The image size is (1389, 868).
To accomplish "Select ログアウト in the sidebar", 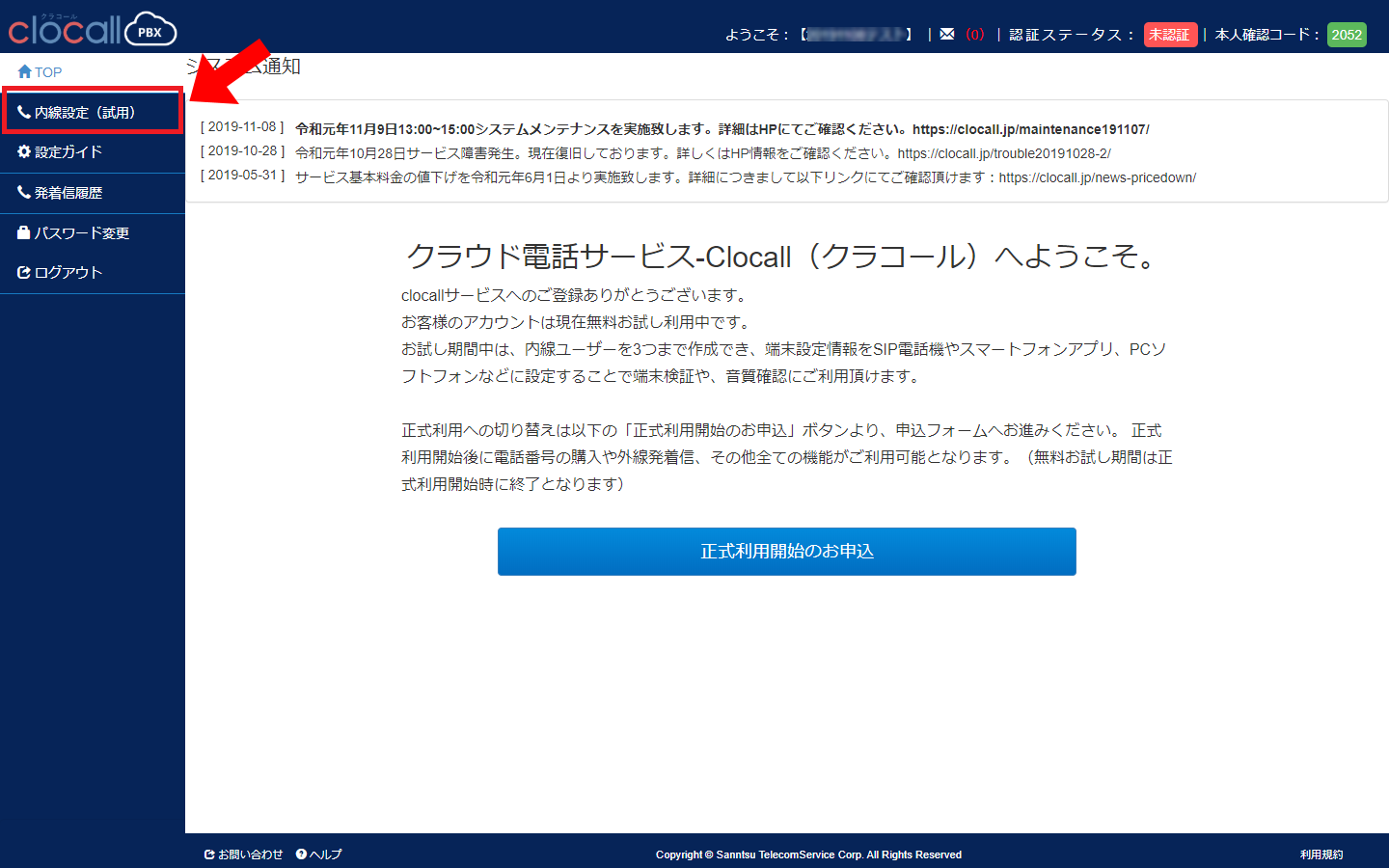I will tap(93, 273).
